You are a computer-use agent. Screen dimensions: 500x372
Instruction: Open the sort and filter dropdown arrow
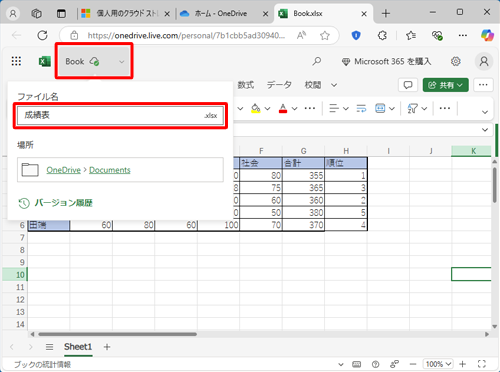tap(424, 108)
